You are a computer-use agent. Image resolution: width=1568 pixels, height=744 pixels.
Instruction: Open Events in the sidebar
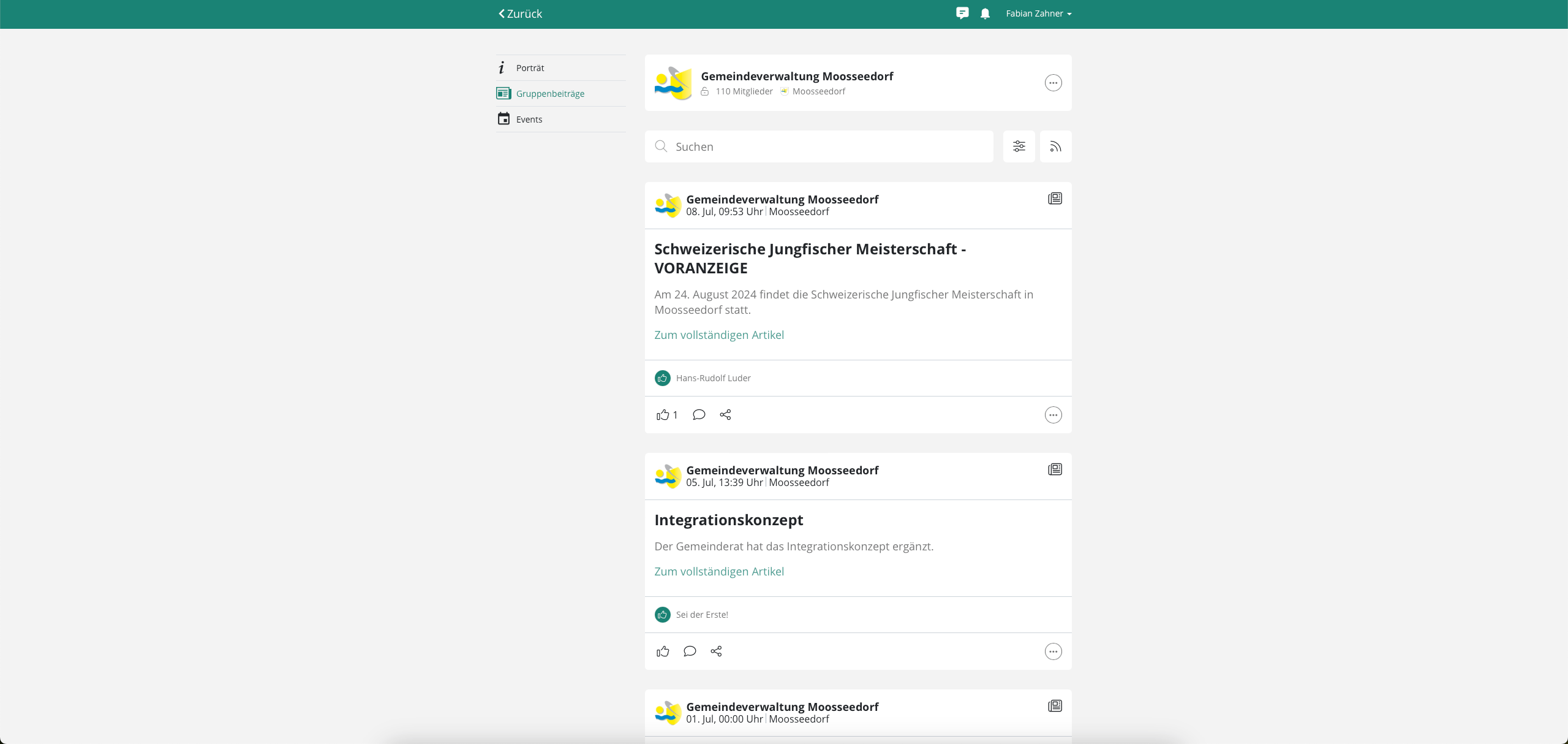560,120
